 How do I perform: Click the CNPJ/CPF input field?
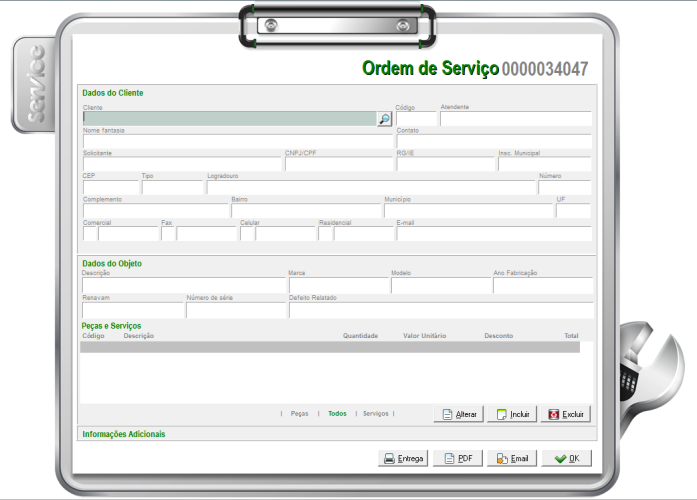coord(338,164)
